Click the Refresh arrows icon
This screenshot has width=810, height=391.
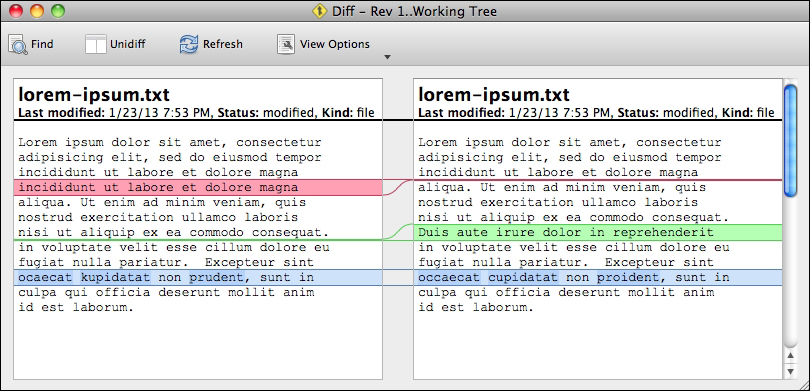pyautogui.click(x=189, y=44)
